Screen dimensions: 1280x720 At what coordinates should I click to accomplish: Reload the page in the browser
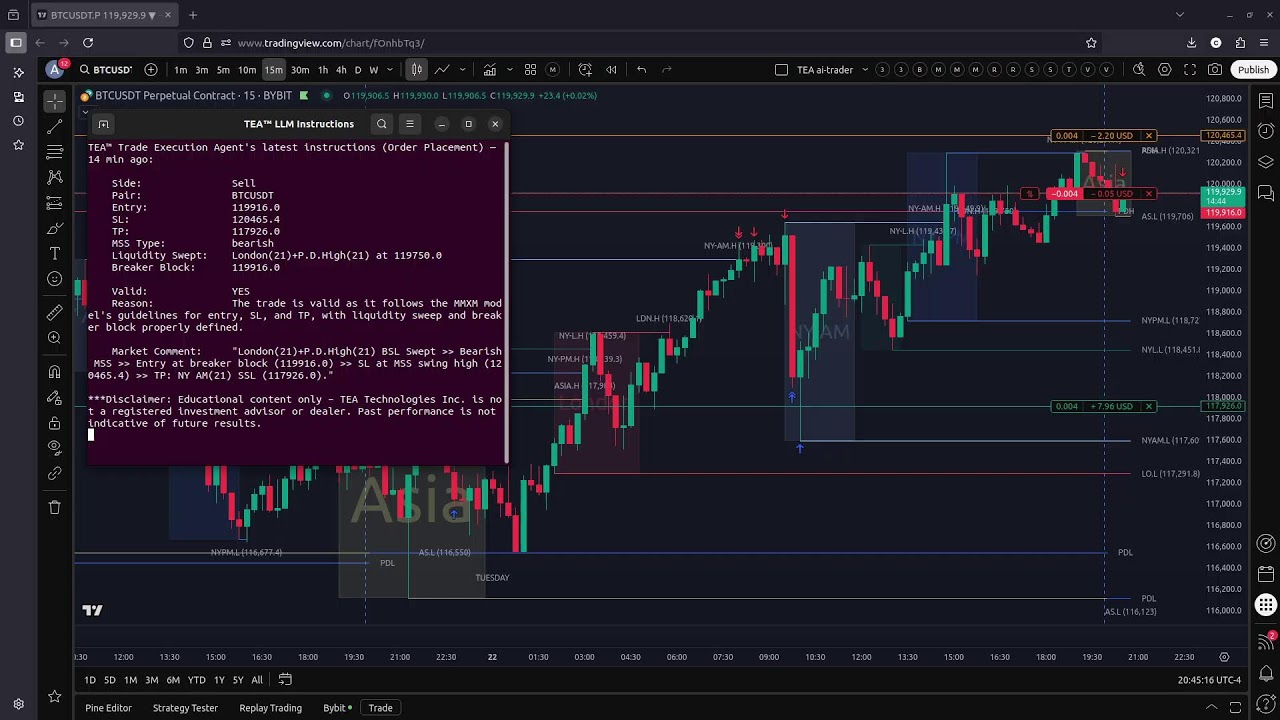pyautogui.click(x=88, y=43)
